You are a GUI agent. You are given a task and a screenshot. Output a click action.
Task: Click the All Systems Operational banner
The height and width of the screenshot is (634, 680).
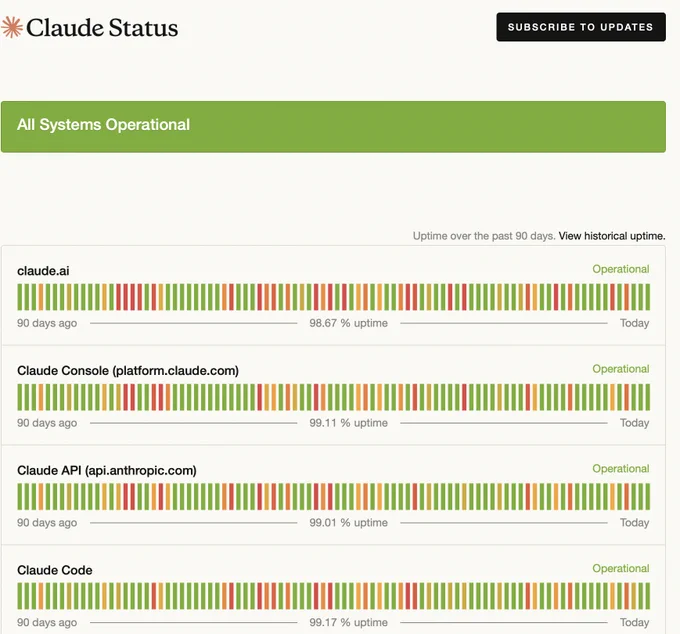(333, 127)
